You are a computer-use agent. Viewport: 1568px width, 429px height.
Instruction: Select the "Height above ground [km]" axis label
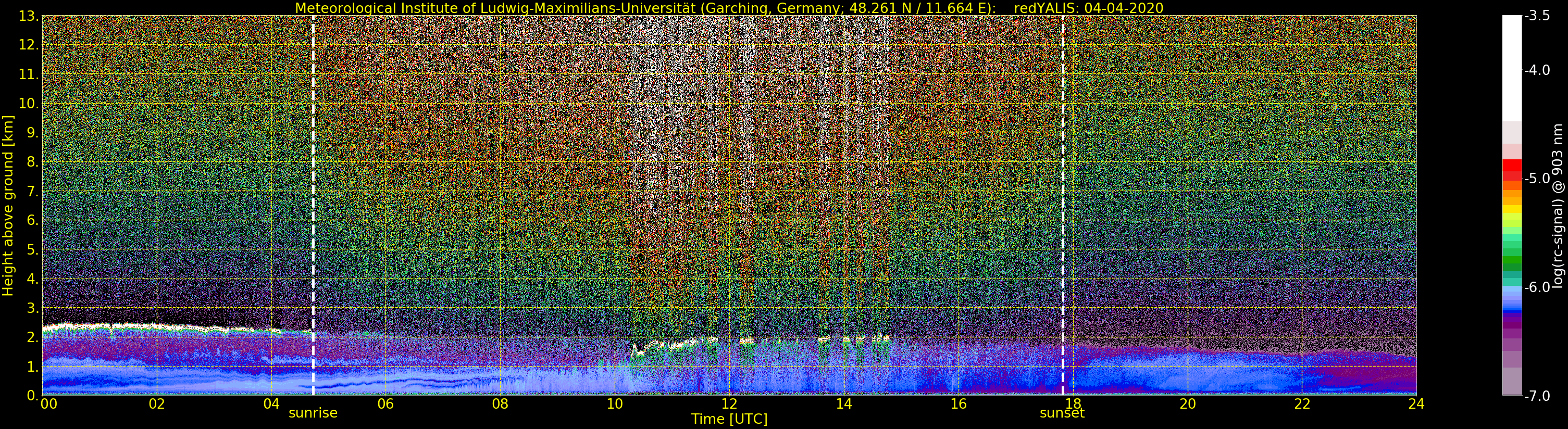8,206
